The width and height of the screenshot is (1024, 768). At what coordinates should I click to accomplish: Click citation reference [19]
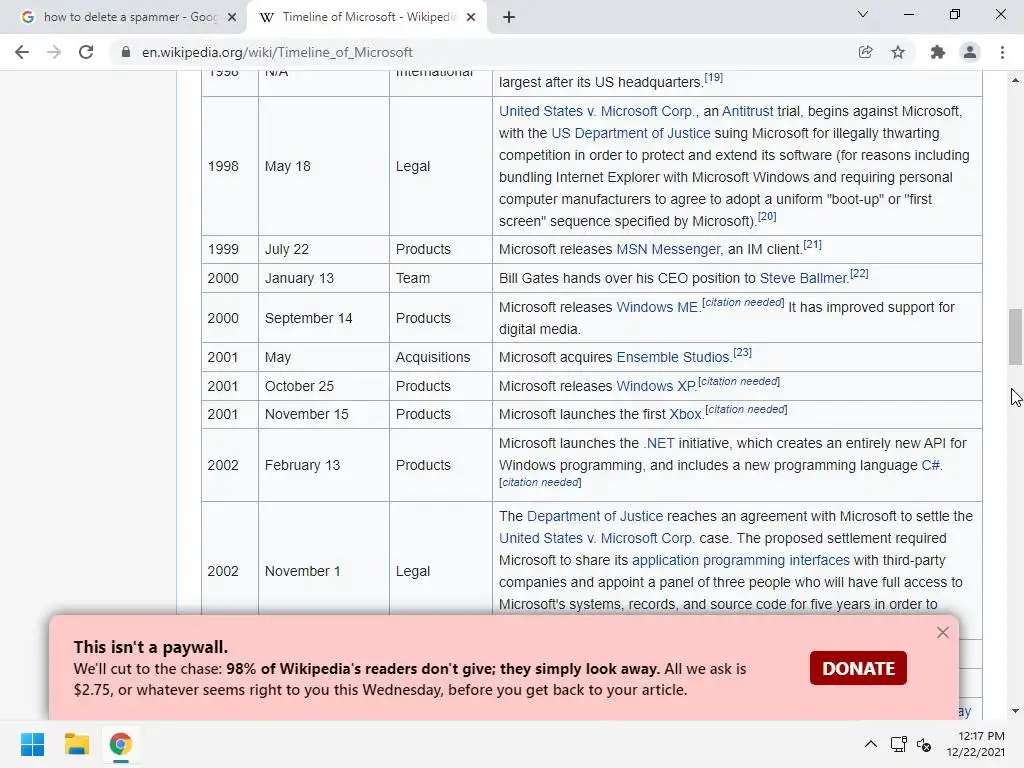pos(713,77)
